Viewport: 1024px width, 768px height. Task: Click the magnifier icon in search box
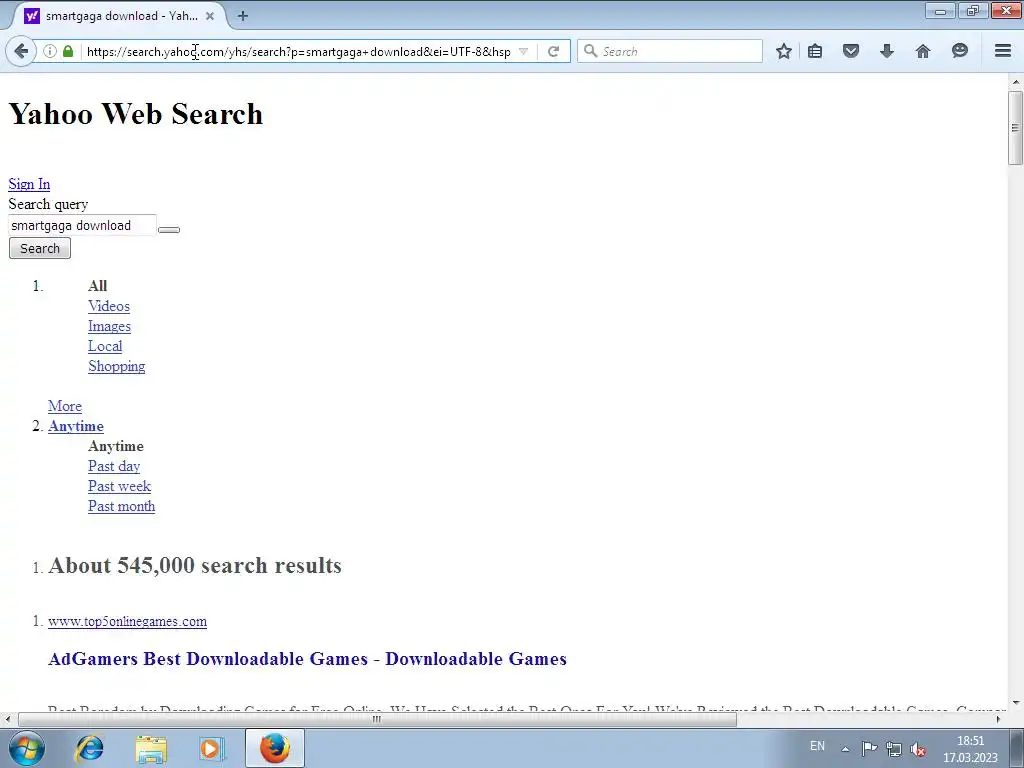[x=590, y=51]
